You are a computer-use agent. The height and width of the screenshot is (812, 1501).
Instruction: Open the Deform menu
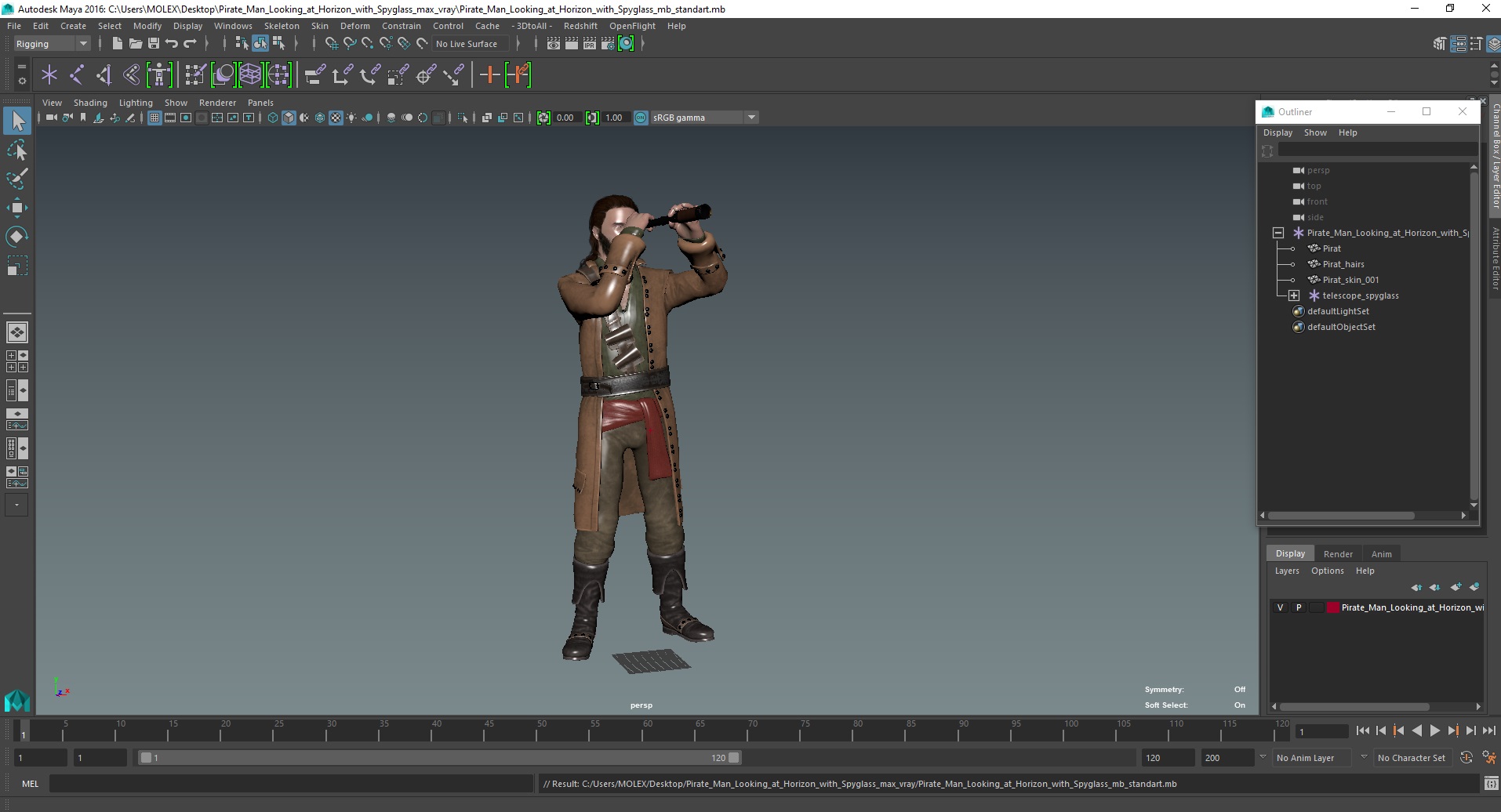click(354, 26)
